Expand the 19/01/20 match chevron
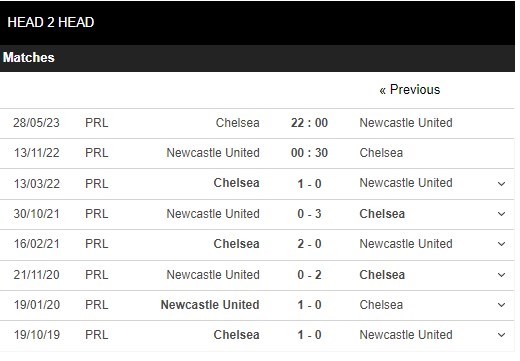 coord(501,305)
